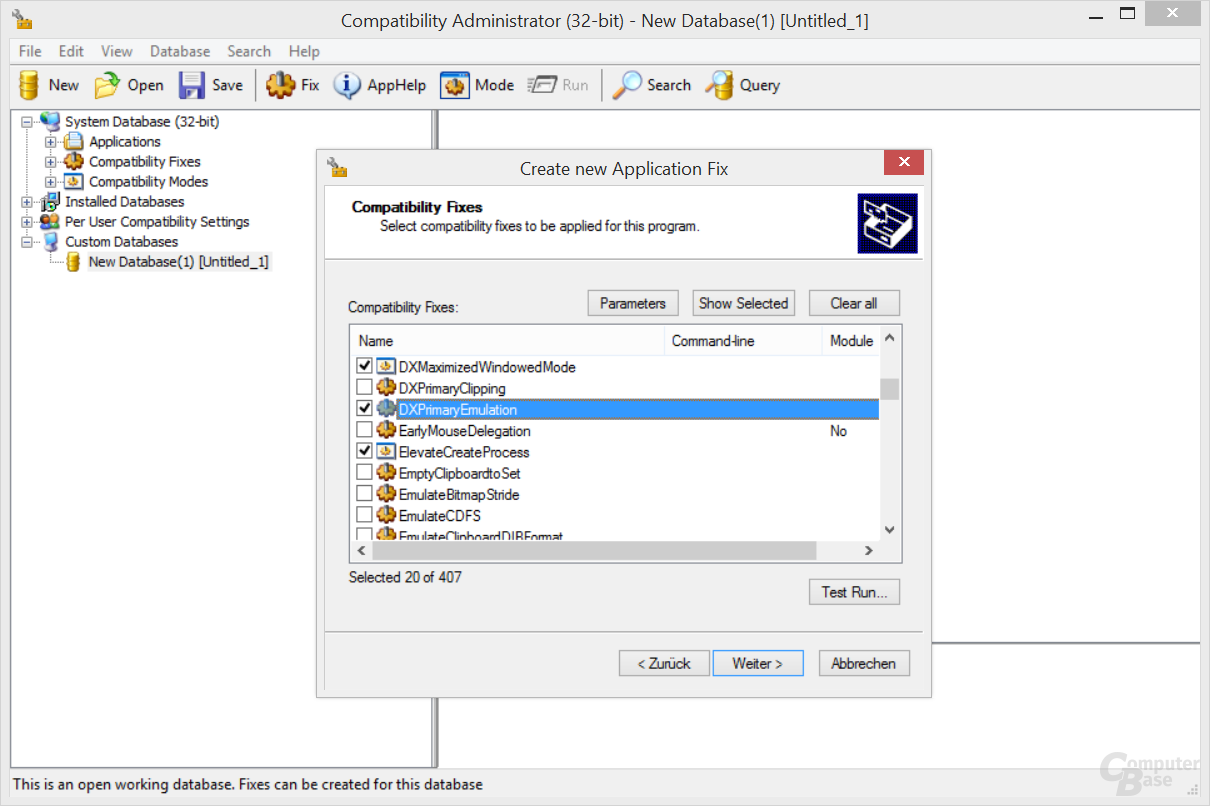This screenshot has width=1210, height=806.
Task: Open the File menu
Action: (x=30, y=51)
